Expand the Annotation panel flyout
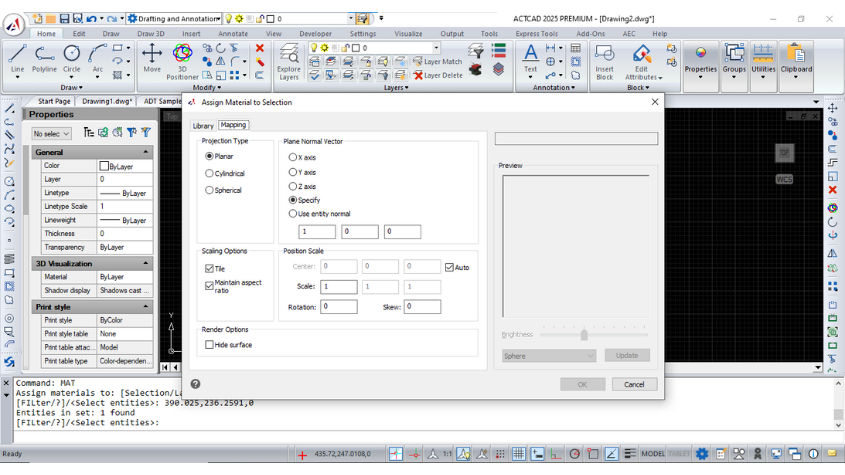Image resolution: width=845 pixels, height=475 pixels. pos(553,87)
